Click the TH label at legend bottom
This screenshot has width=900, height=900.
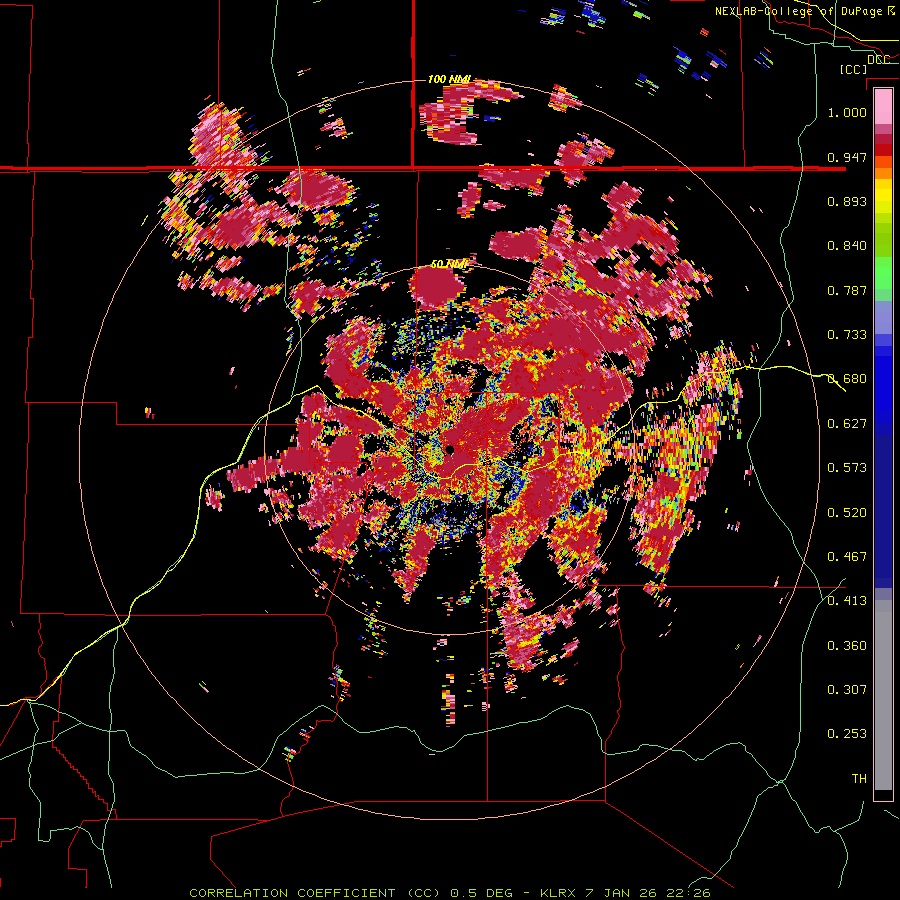pos(859,779)
